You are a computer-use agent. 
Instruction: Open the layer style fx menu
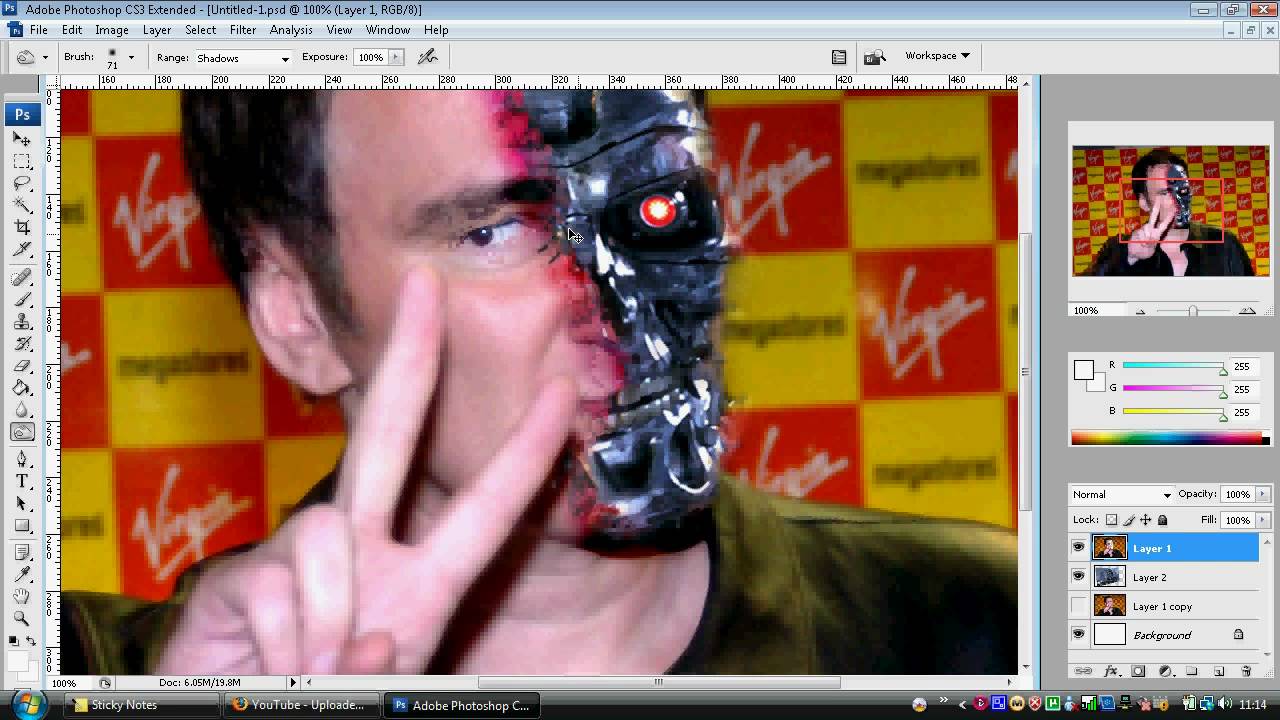[1111, 671]
